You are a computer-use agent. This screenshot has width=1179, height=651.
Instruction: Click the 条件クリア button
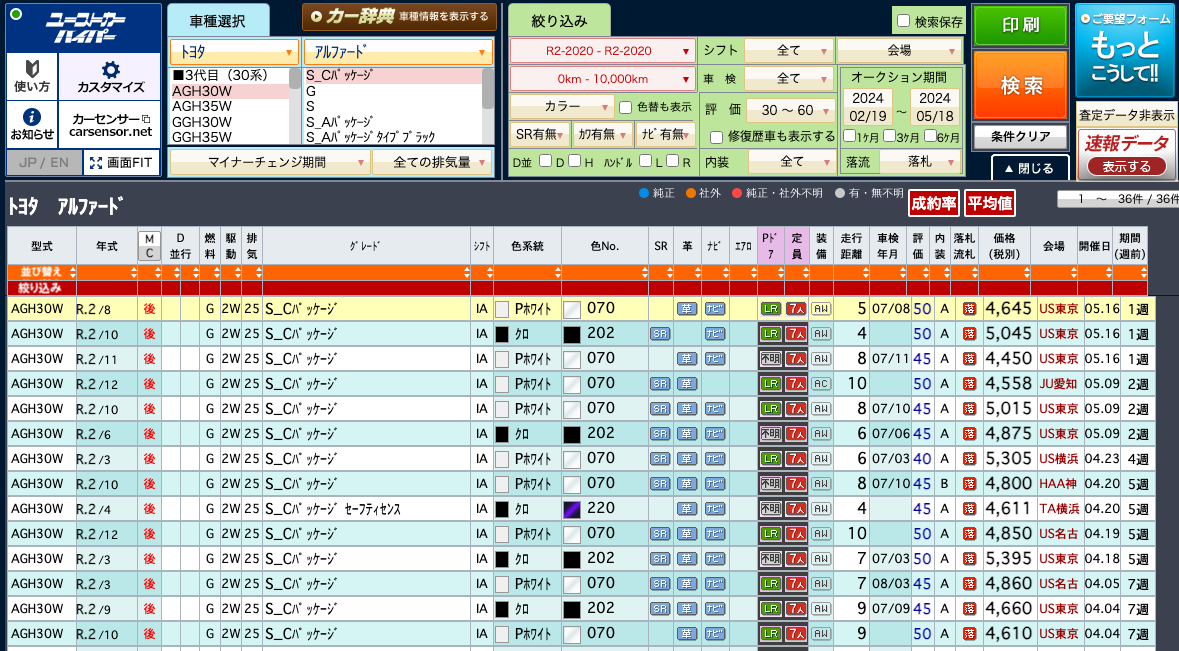(x=1020, y=137)
